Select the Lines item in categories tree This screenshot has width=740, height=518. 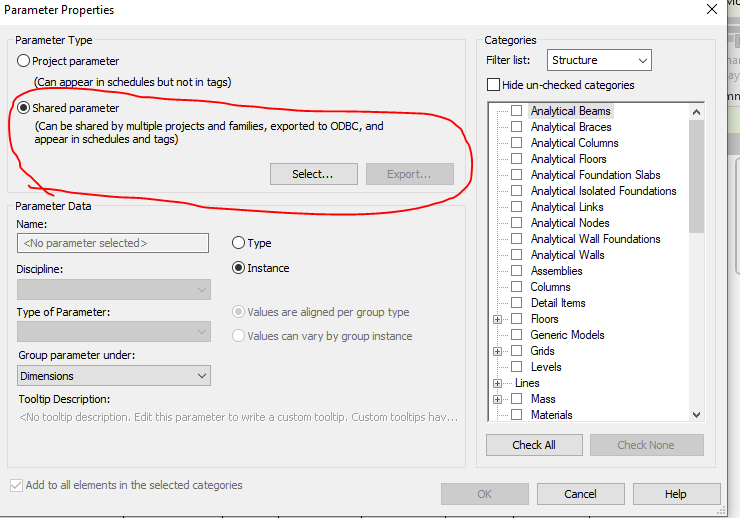[x=527, y=383]
